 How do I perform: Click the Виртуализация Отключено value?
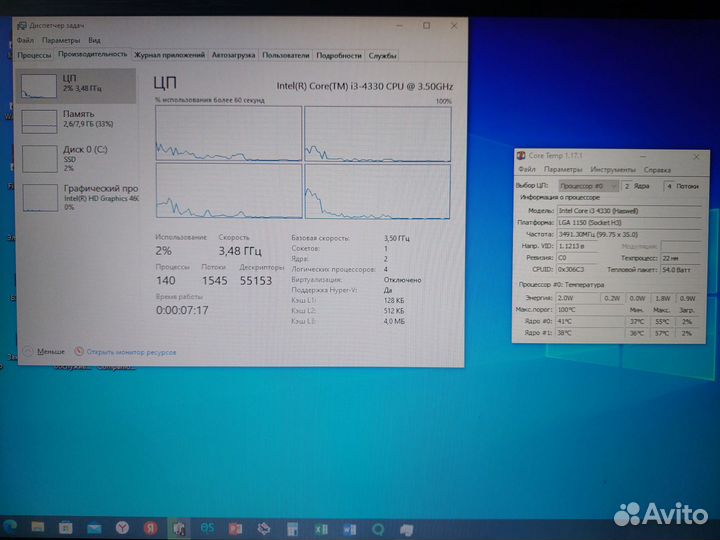point(402,280)
